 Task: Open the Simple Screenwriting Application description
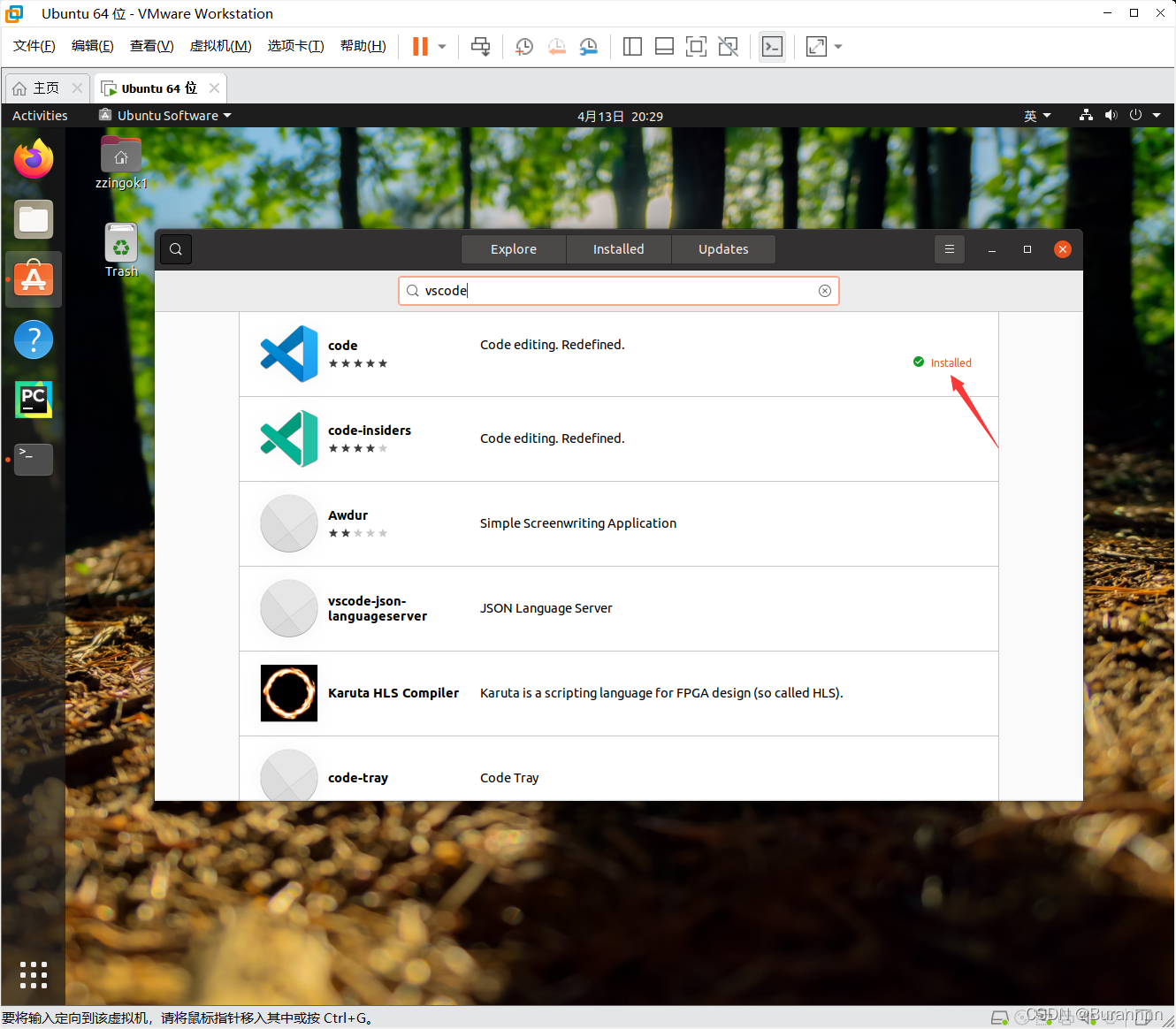tap(578, 523)
